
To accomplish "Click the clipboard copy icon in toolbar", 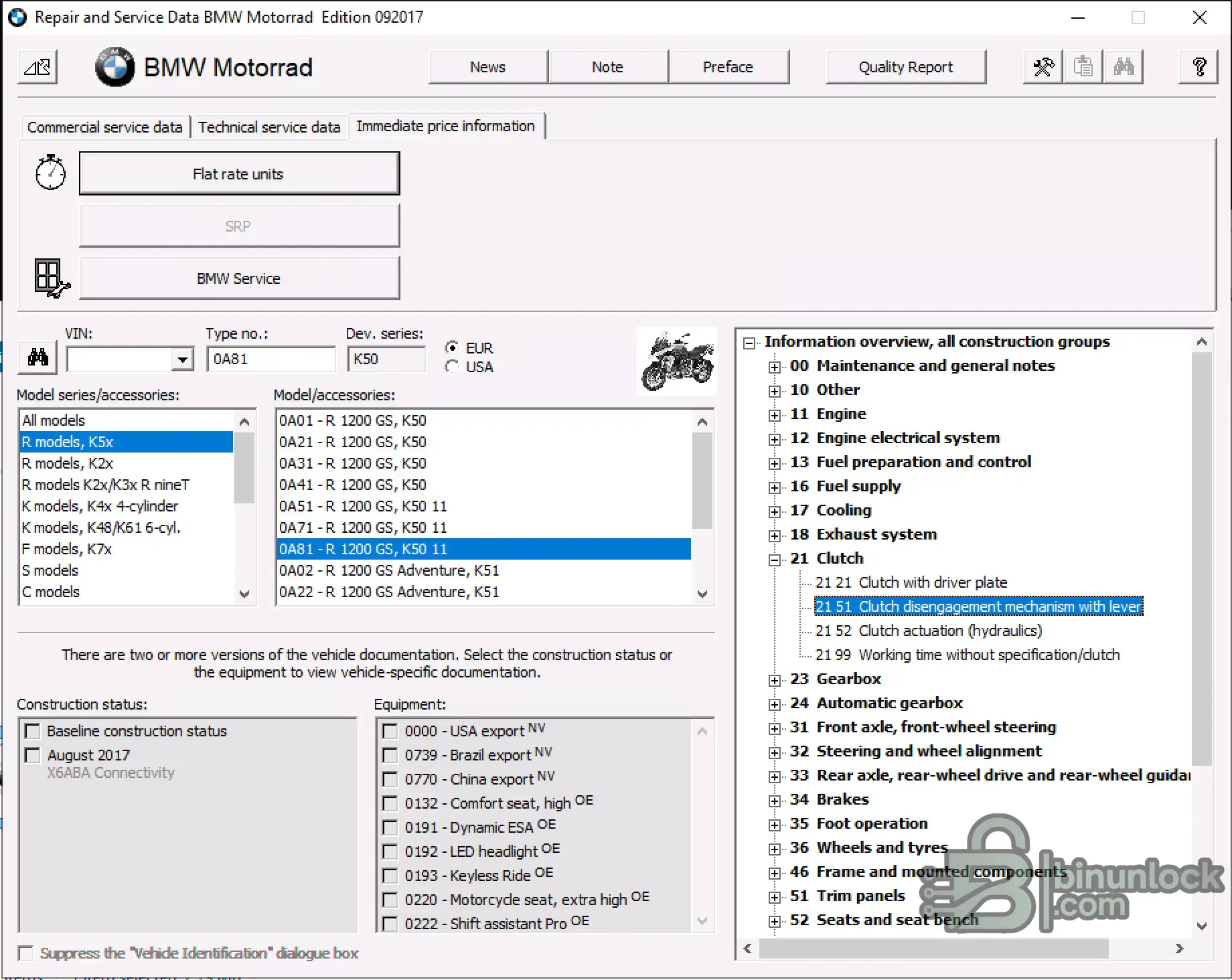I will click(1083, 67).
